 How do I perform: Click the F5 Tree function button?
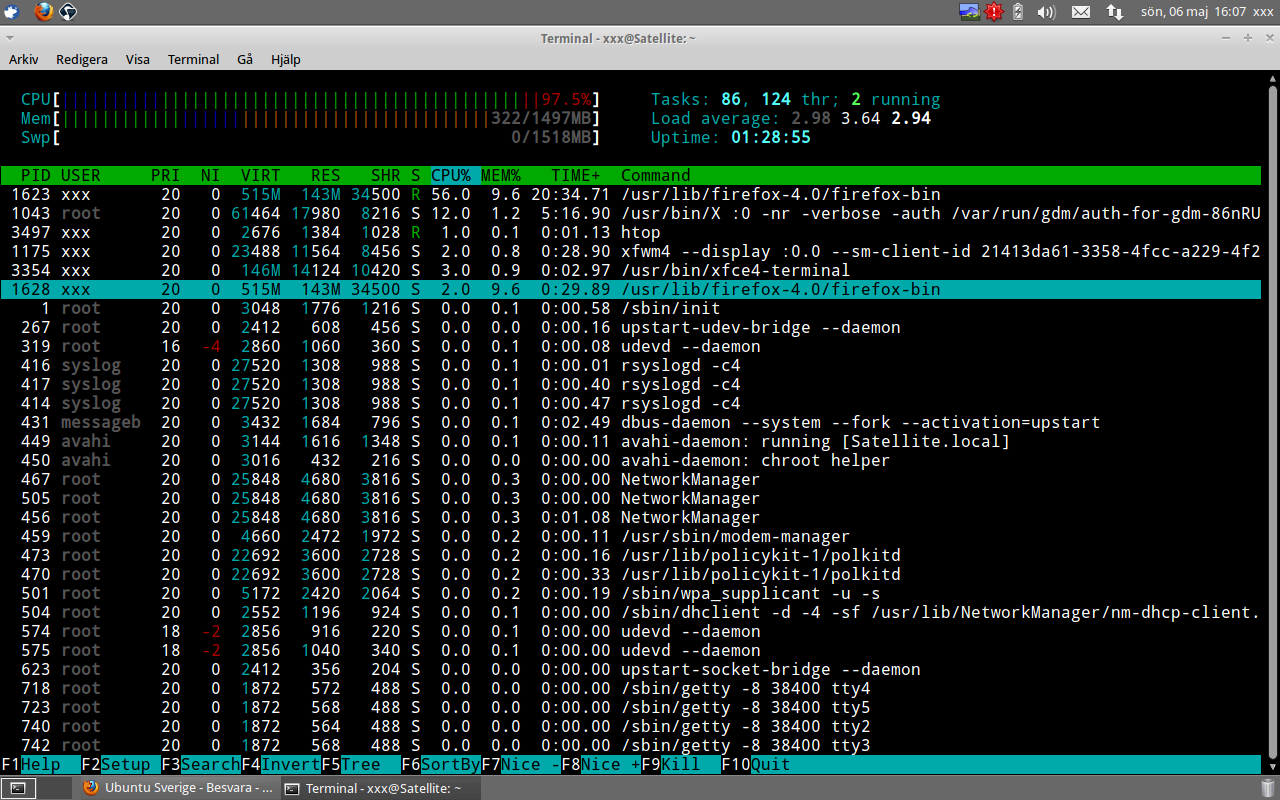pos(361,765)
